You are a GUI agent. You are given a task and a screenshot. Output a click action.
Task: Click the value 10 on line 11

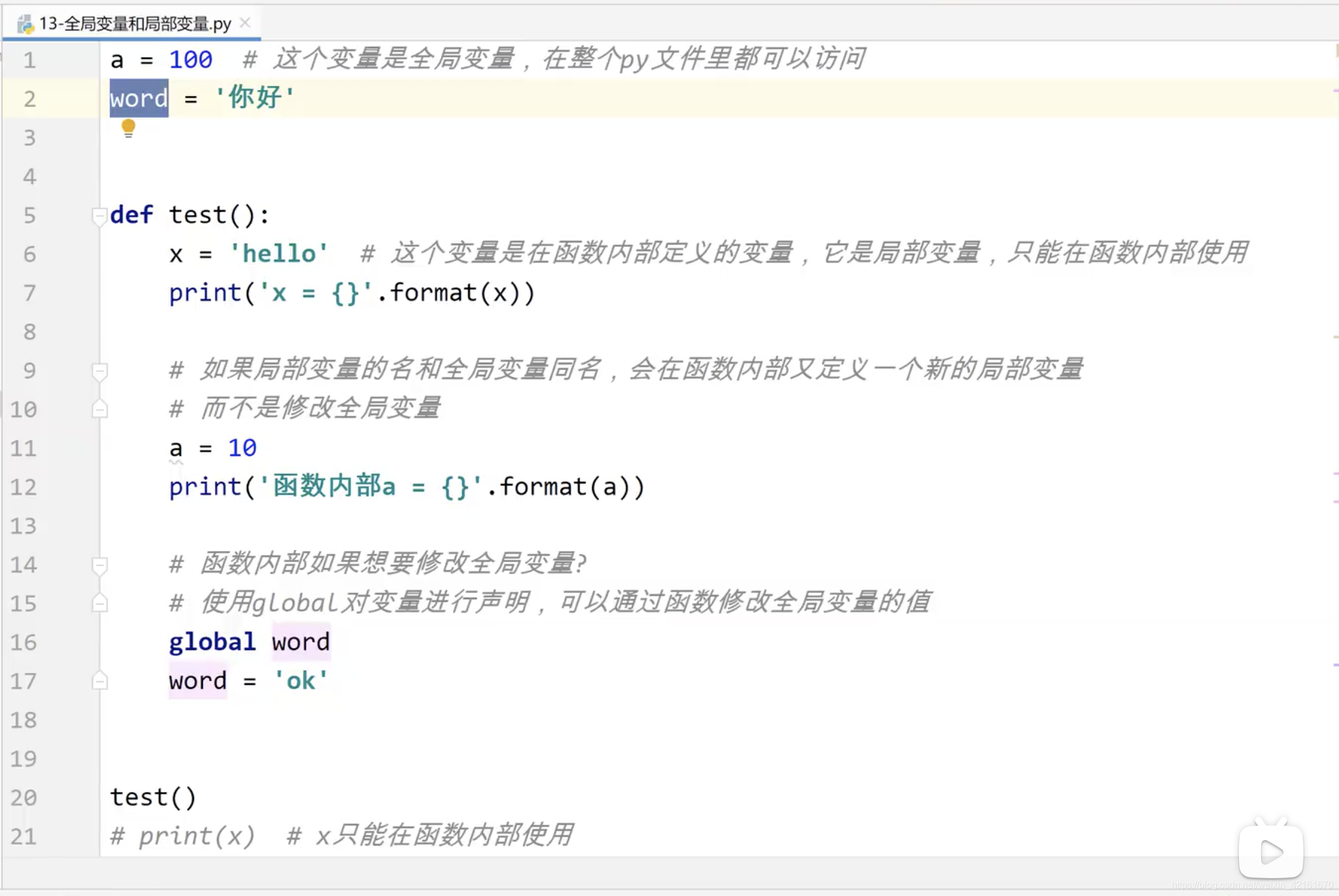pos(242,448)
